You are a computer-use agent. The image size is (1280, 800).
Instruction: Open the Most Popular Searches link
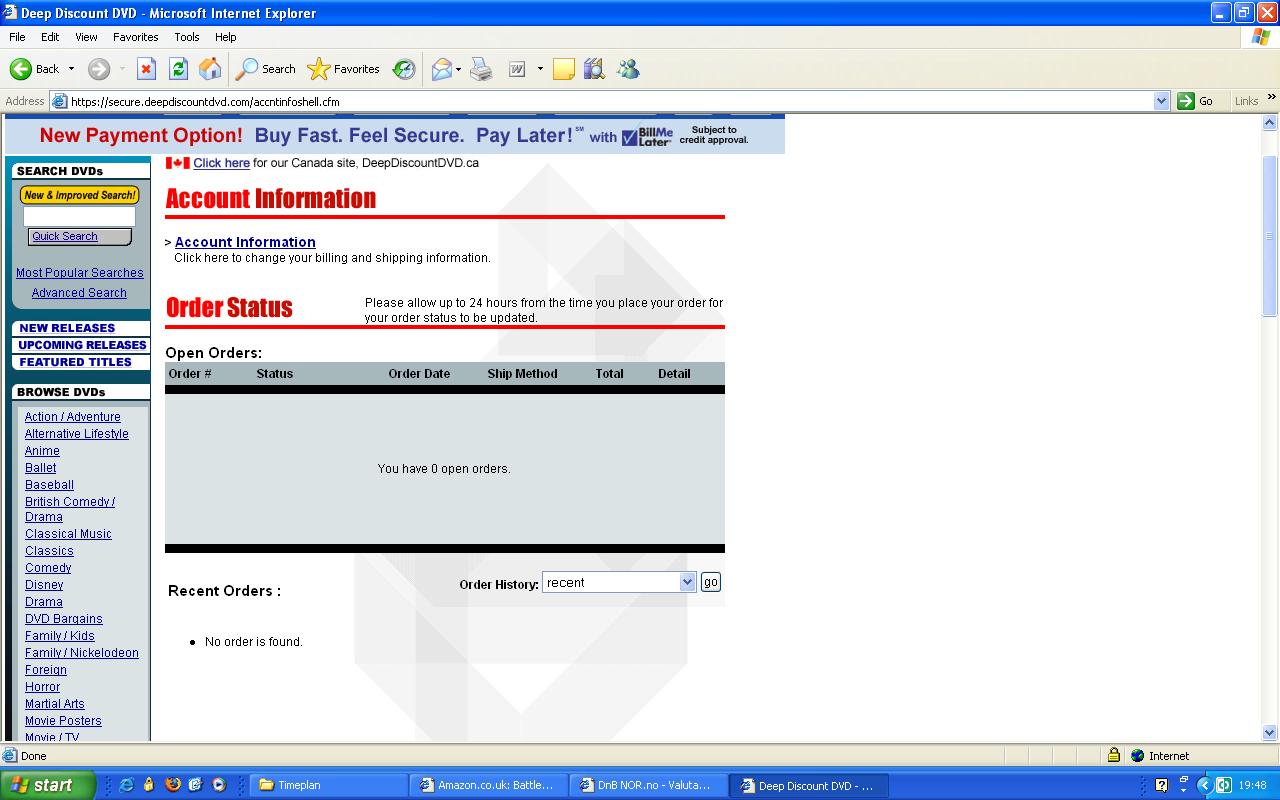tap(80, 273)
